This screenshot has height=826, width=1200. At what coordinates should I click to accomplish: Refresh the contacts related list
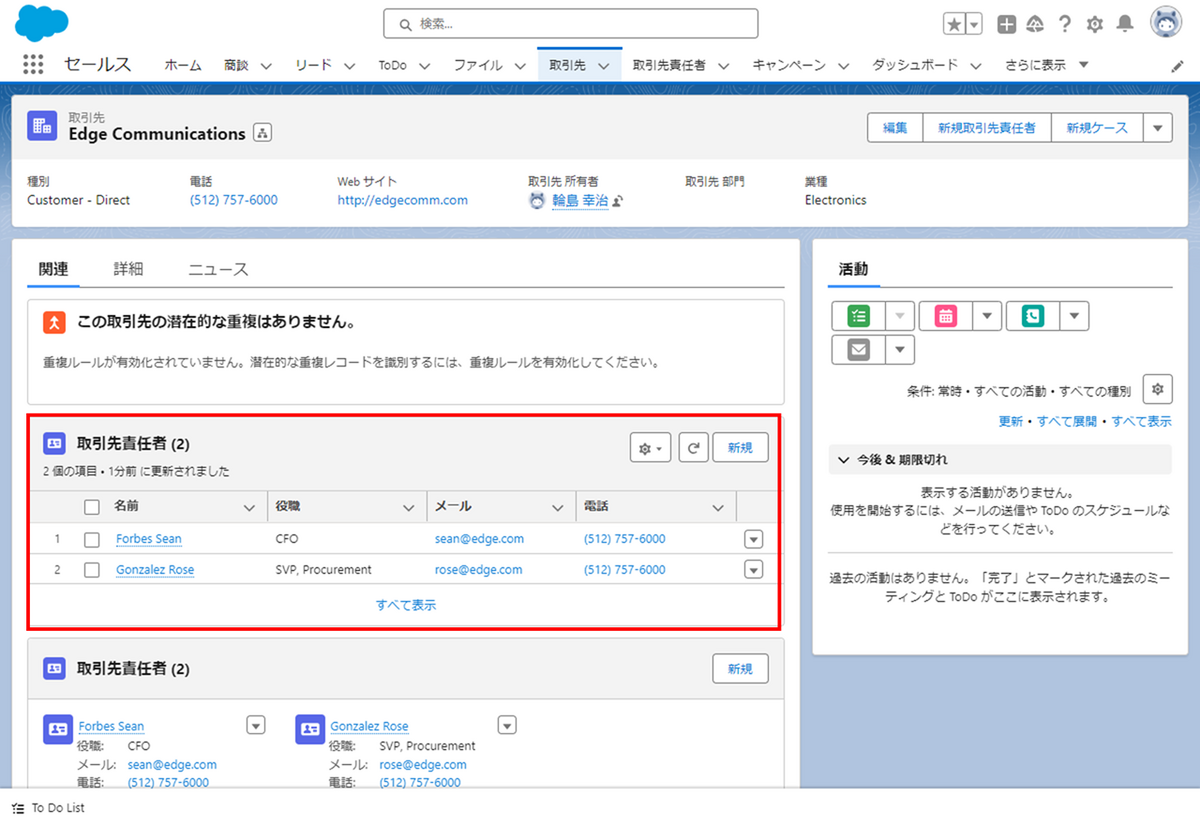[693, 448]
